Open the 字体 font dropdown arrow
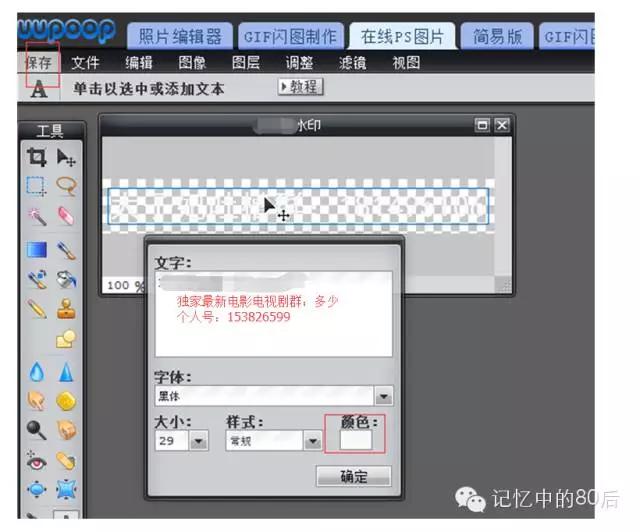The image size is (640, 532). (383, 396)
